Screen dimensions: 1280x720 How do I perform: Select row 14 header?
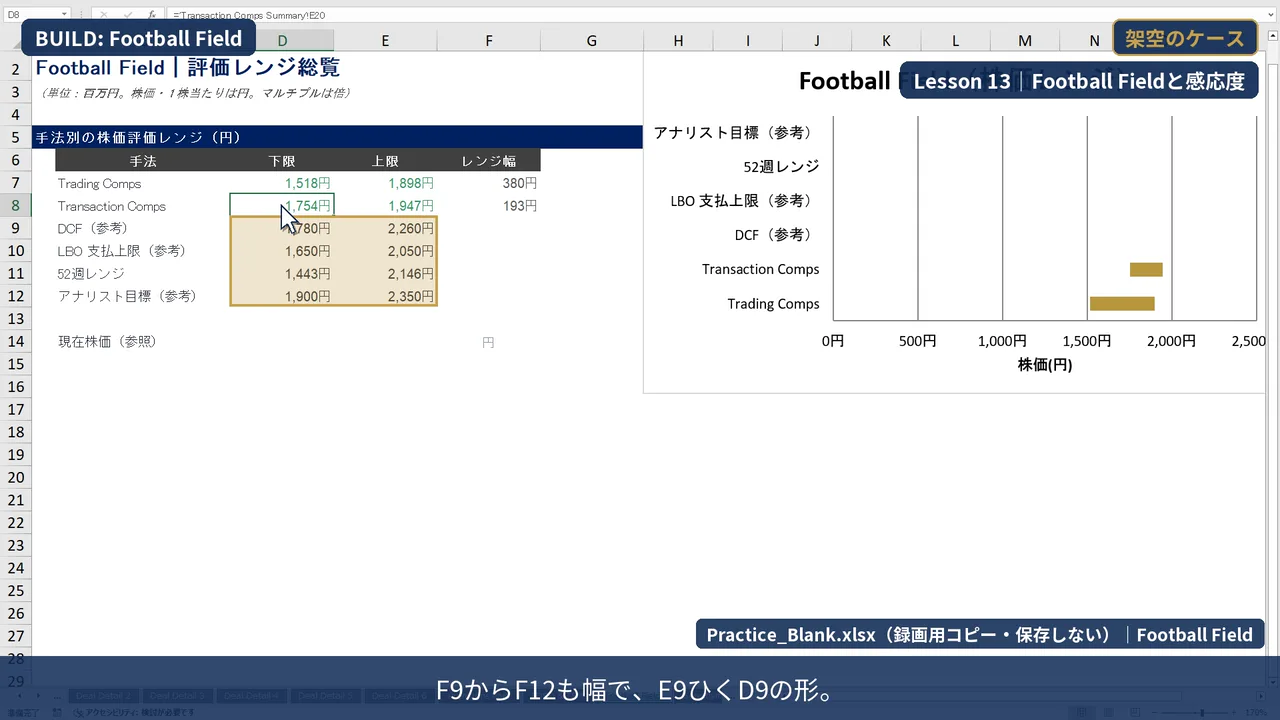click(x=15, y=341)
